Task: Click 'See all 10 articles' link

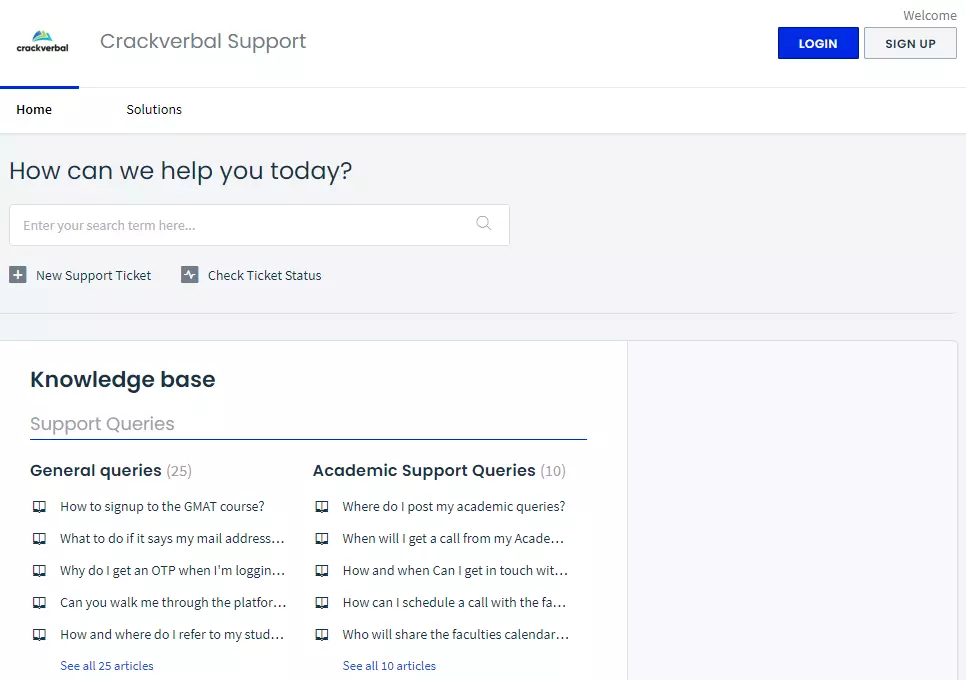Action: point(389,666)
